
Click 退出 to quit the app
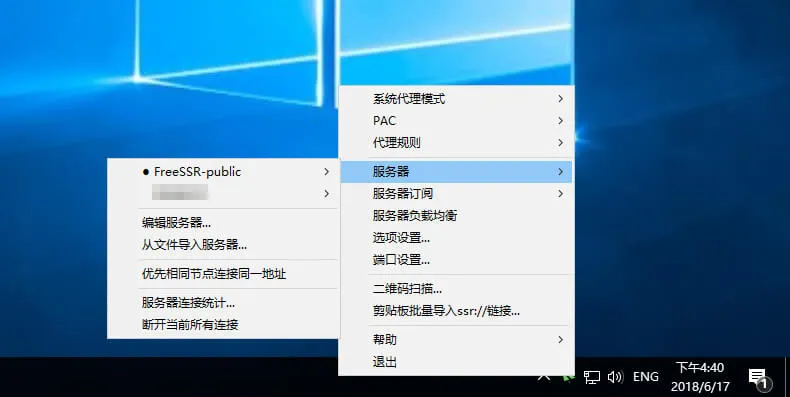coord(456,362)
